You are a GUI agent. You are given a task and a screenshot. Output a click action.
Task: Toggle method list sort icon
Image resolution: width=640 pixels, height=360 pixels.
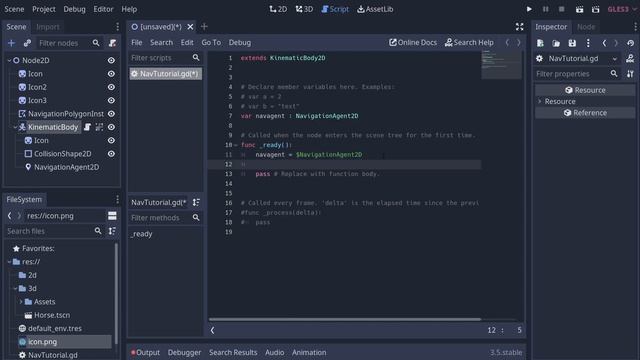196,202
